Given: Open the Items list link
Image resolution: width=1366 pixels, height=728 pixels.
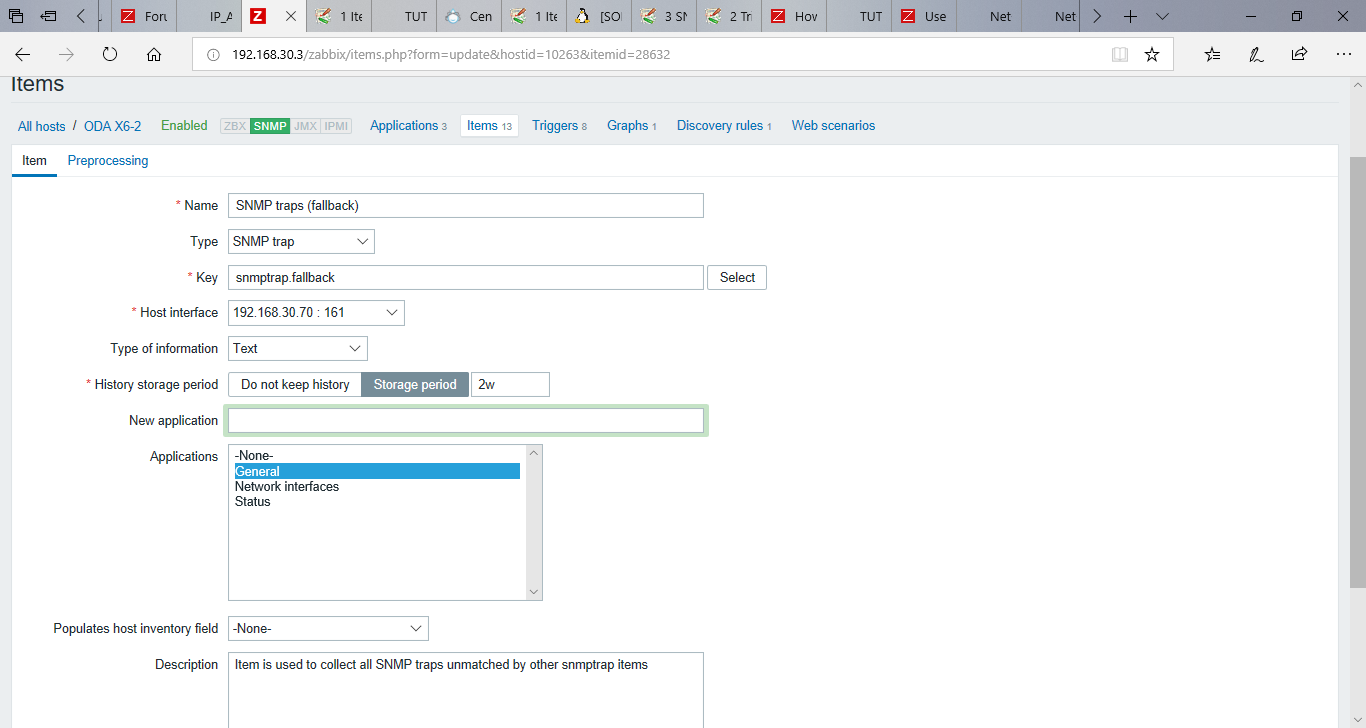Looking at the screenshot, I should (490, 126).
